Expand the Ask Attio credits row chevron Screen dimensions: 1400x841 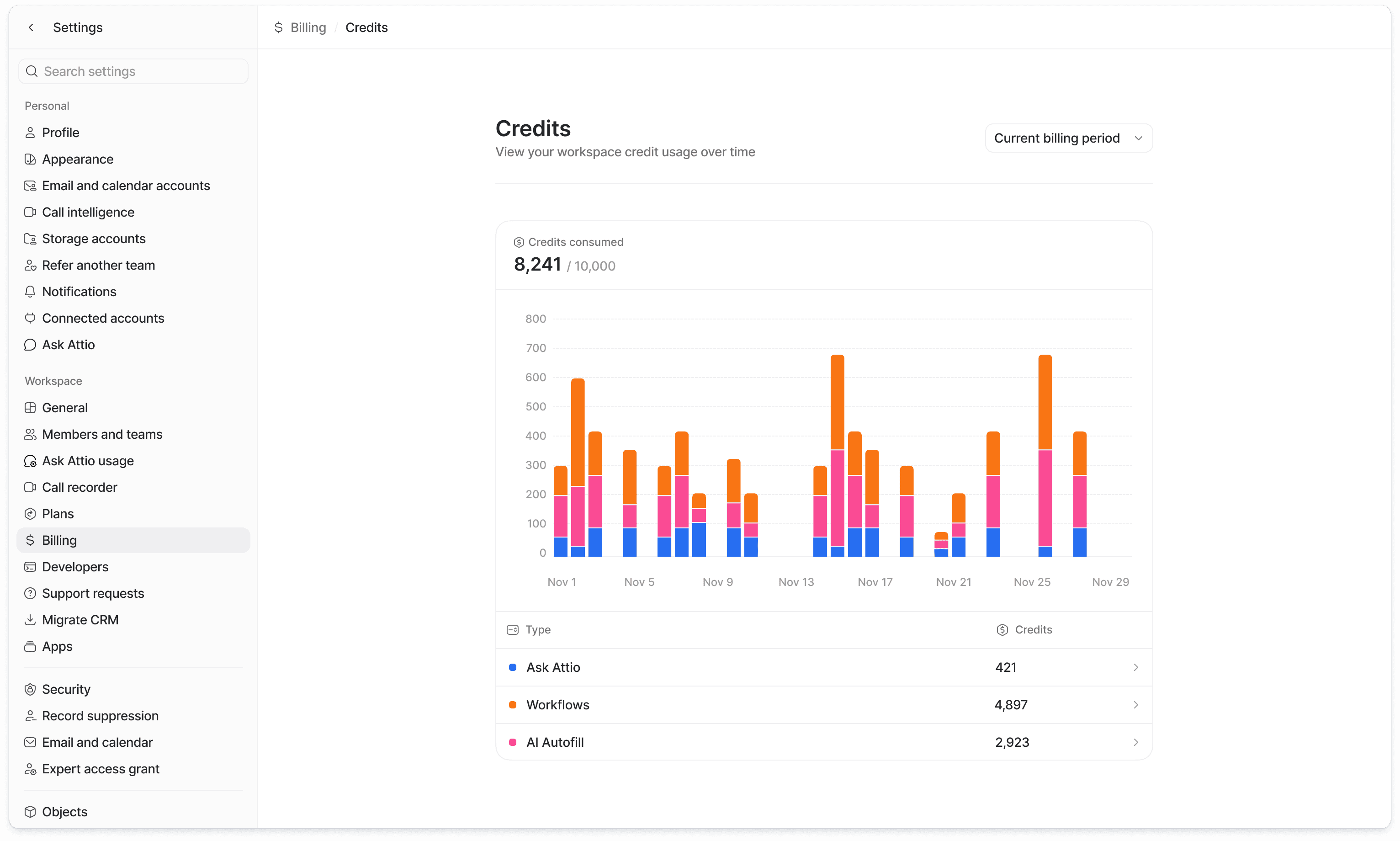click(x=1135, y=667)
